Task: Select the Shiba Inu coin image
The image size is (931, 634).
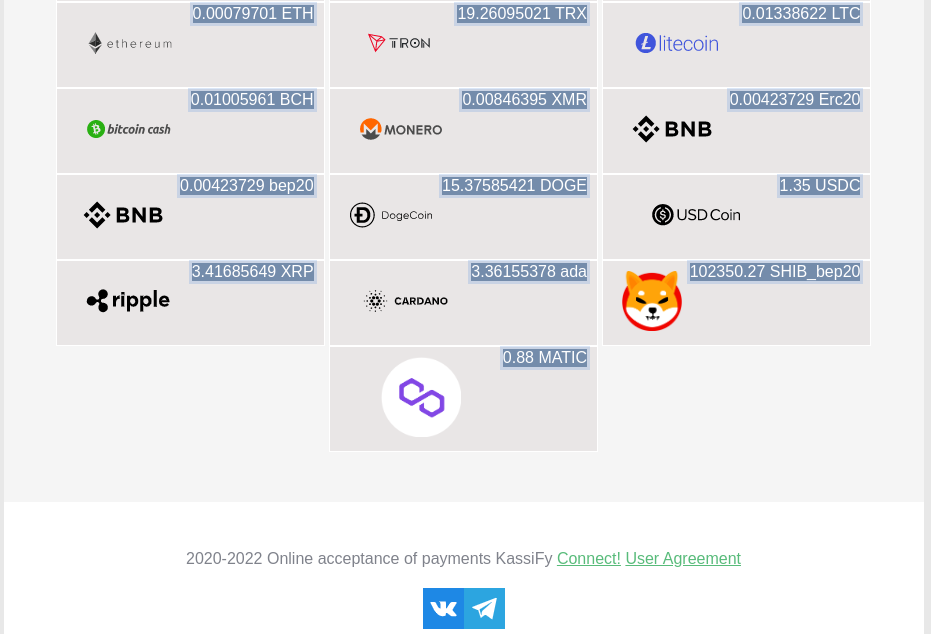Action: click(x=651, y=300)
